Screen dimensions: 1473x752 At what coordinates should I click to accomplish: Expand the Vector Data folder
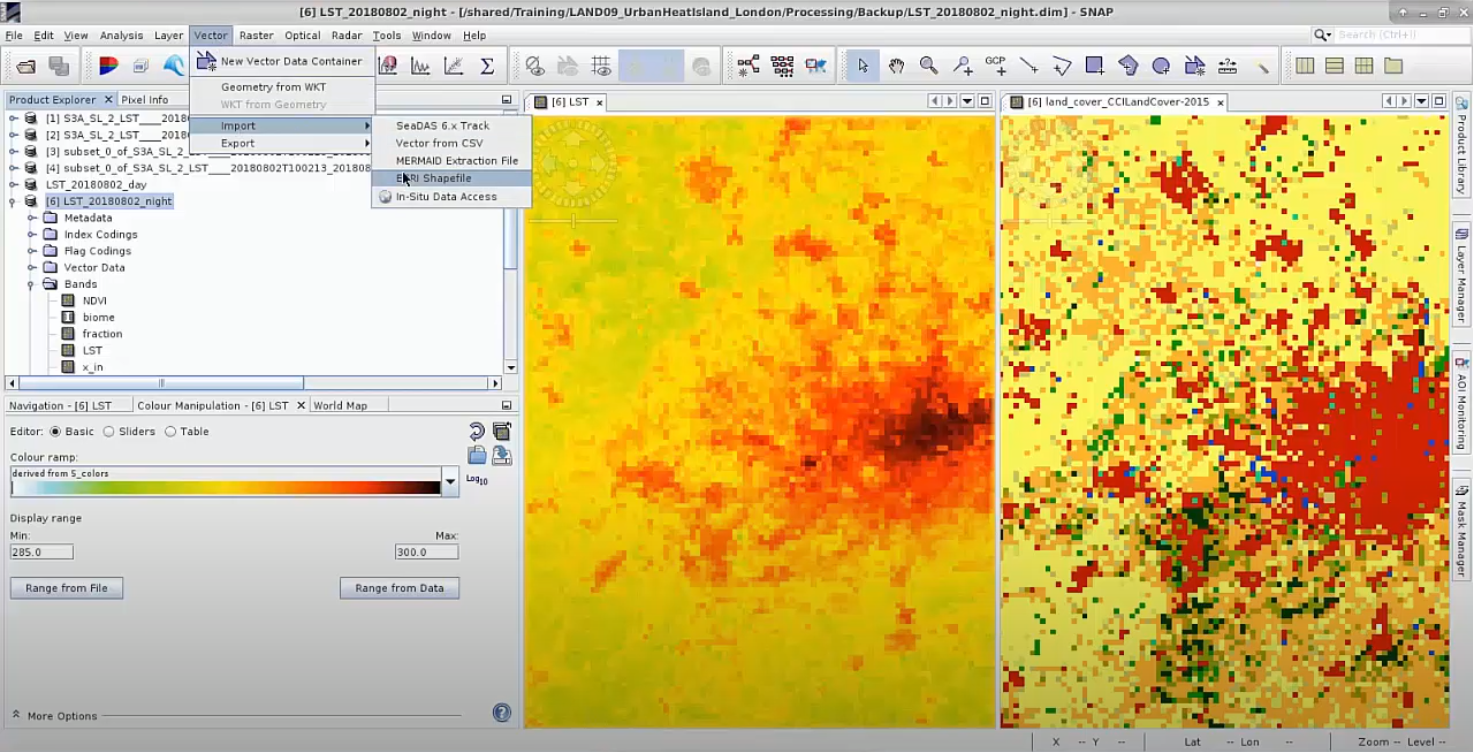coord(32,268)
